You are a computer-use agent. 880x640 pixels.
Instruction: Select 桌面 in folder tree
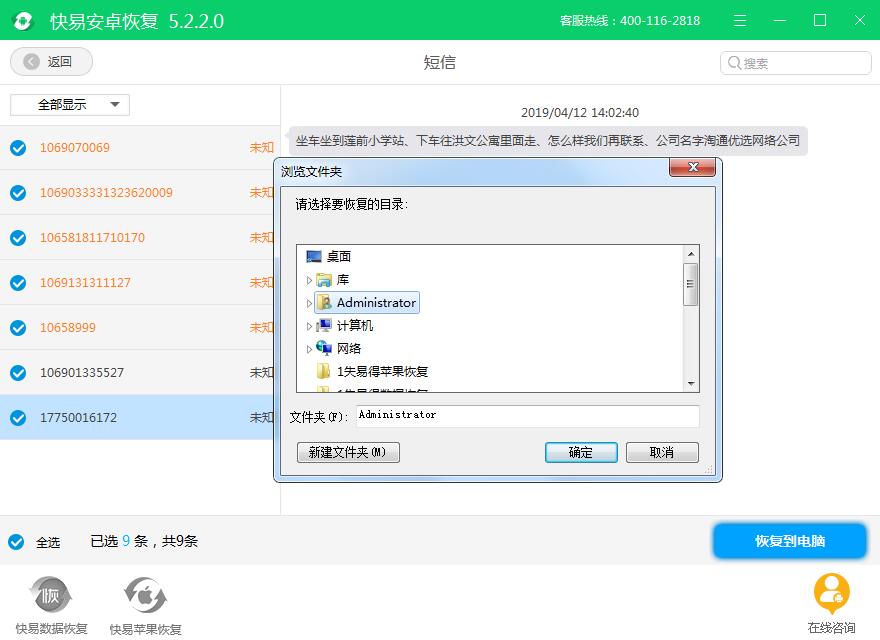338,257
